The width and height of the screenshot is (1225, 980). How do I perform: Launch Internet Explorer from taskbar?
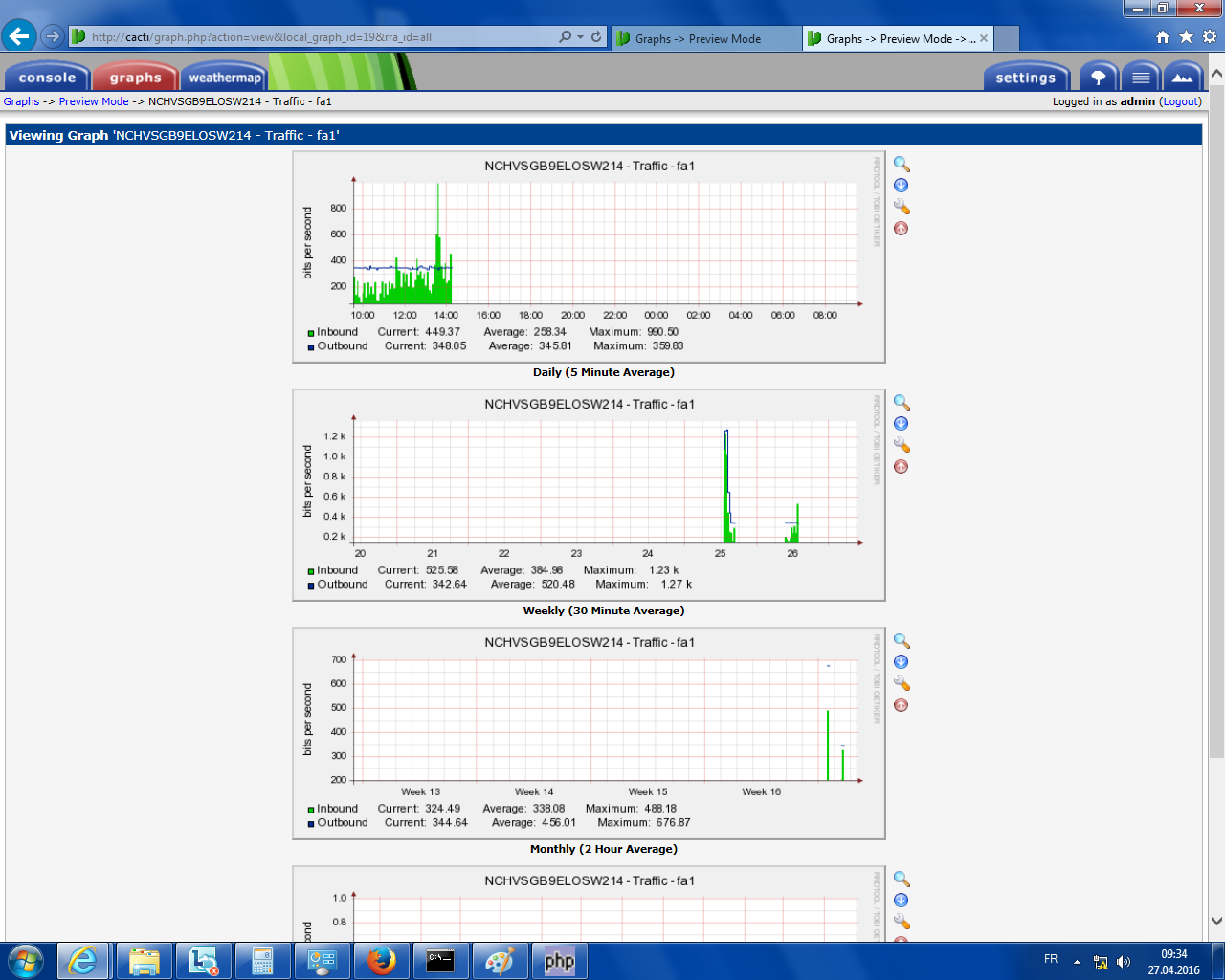(83, 961)
